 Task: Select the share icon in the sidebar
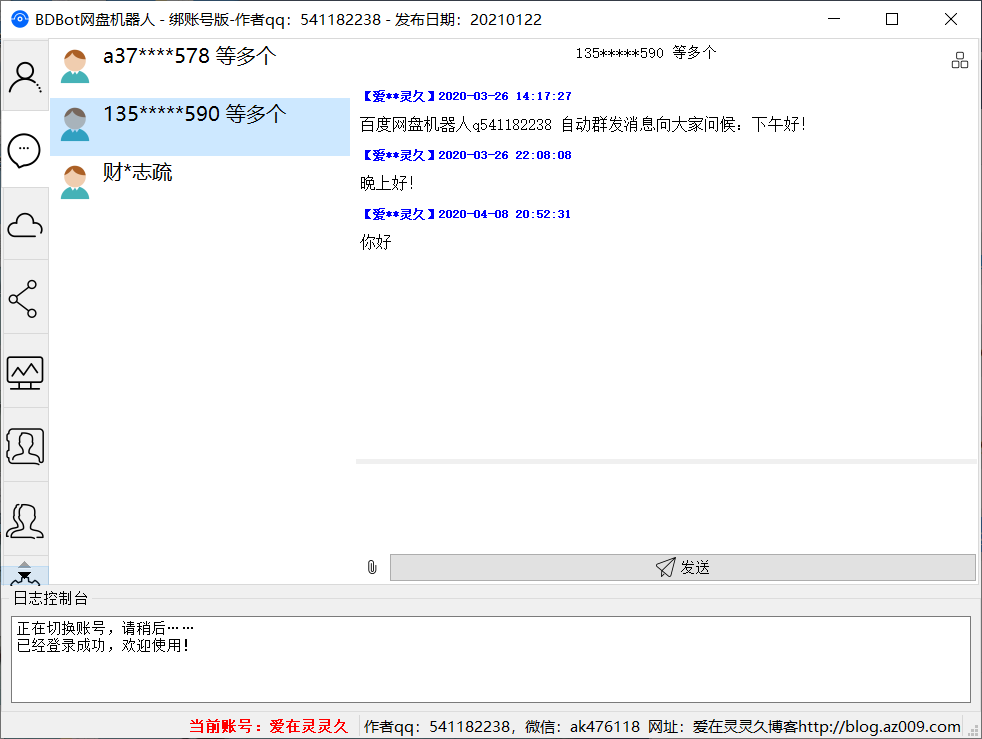25,297
